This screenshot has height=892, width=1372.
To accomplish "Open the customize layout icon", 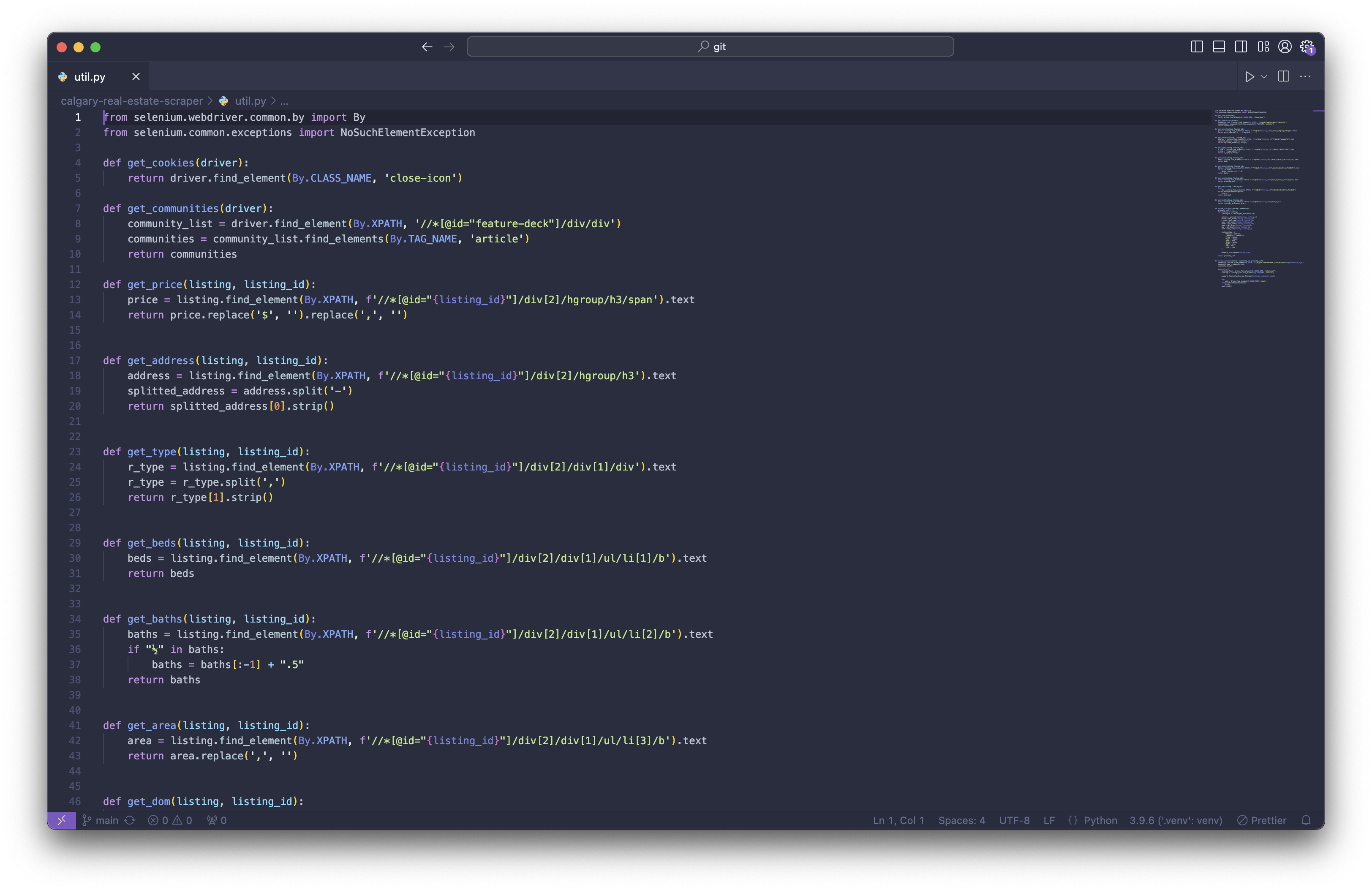I will (1263, 47).
